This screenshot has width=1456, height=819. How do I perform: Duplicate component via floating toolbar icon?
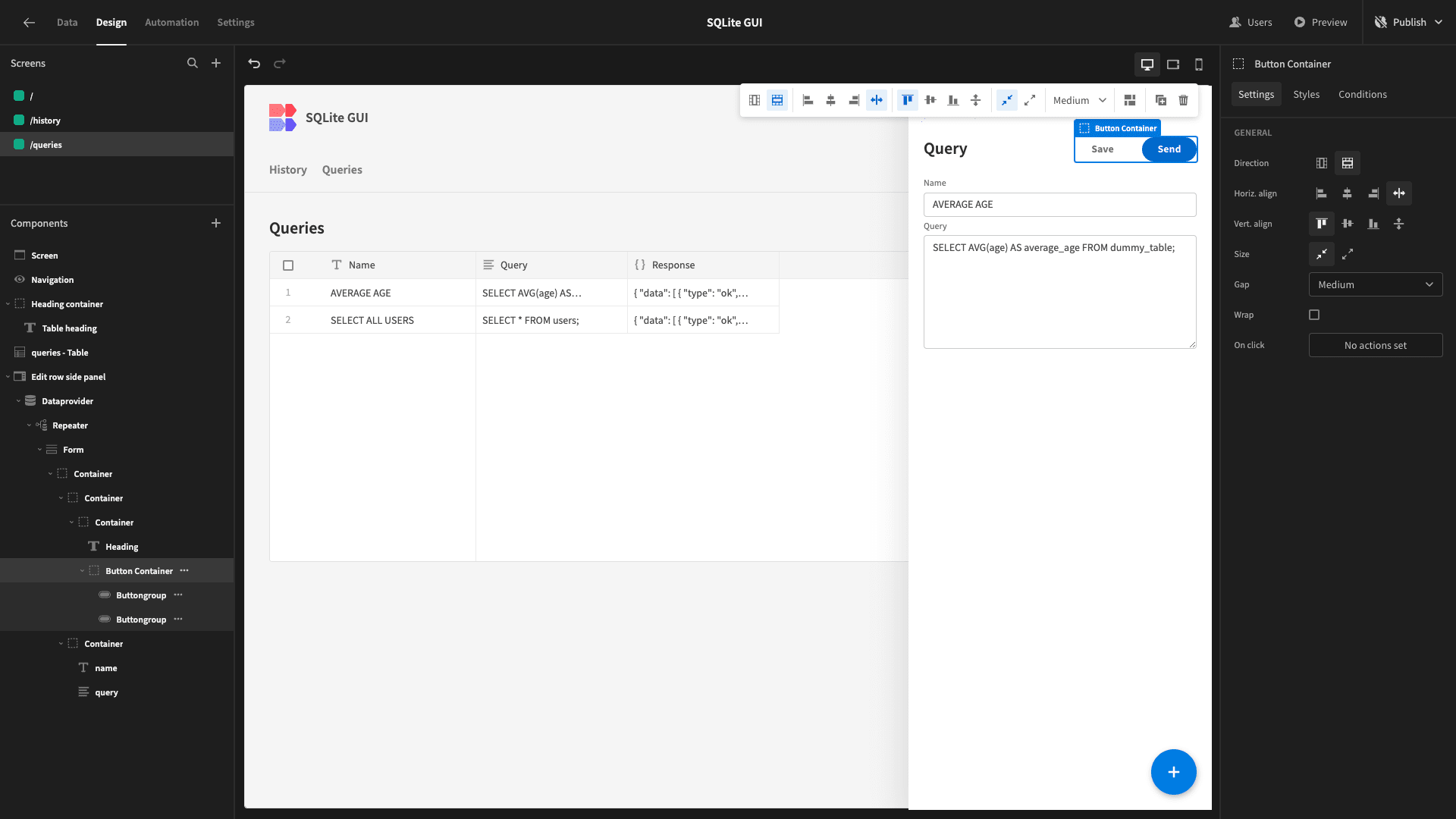(x=1161, y=100)
